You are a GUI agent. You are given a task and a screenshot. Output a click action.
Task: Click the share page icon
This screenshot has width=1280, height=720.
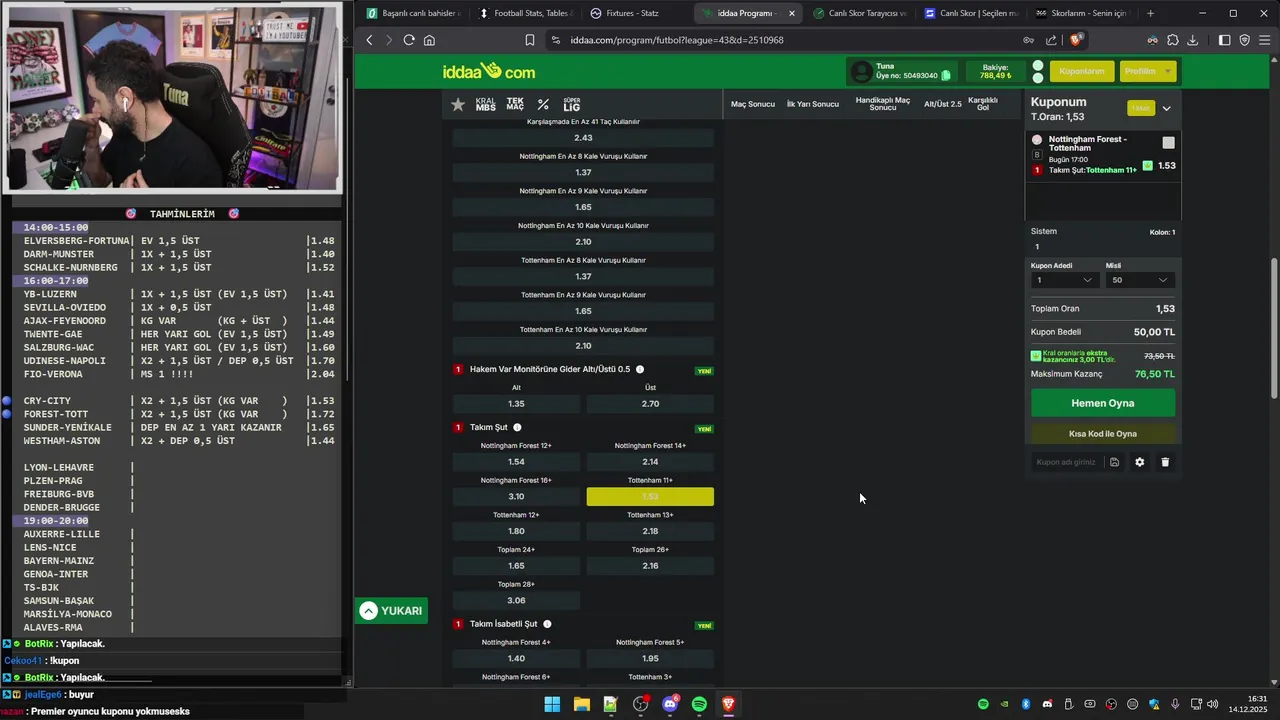1051,40
